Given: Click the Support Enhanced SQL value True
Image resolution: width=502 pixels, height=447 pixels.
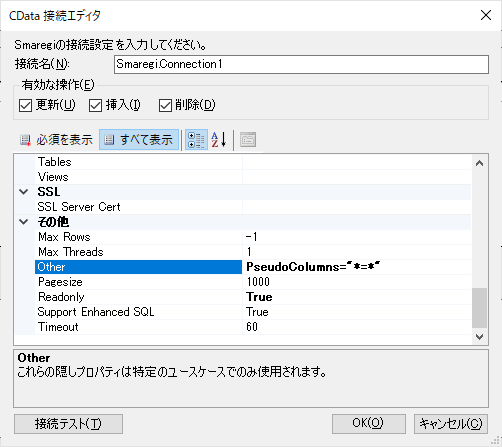Looking at the screenshot, I should (x=357, y=312).
